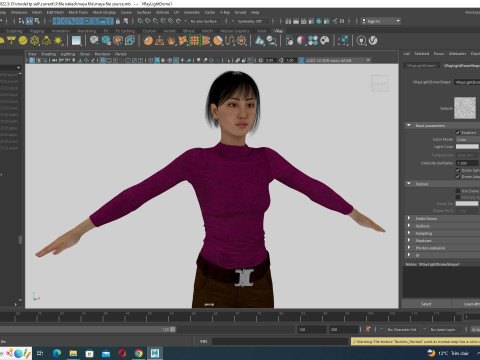
Task: Expand the Options section
Action: tap(409, 226)
